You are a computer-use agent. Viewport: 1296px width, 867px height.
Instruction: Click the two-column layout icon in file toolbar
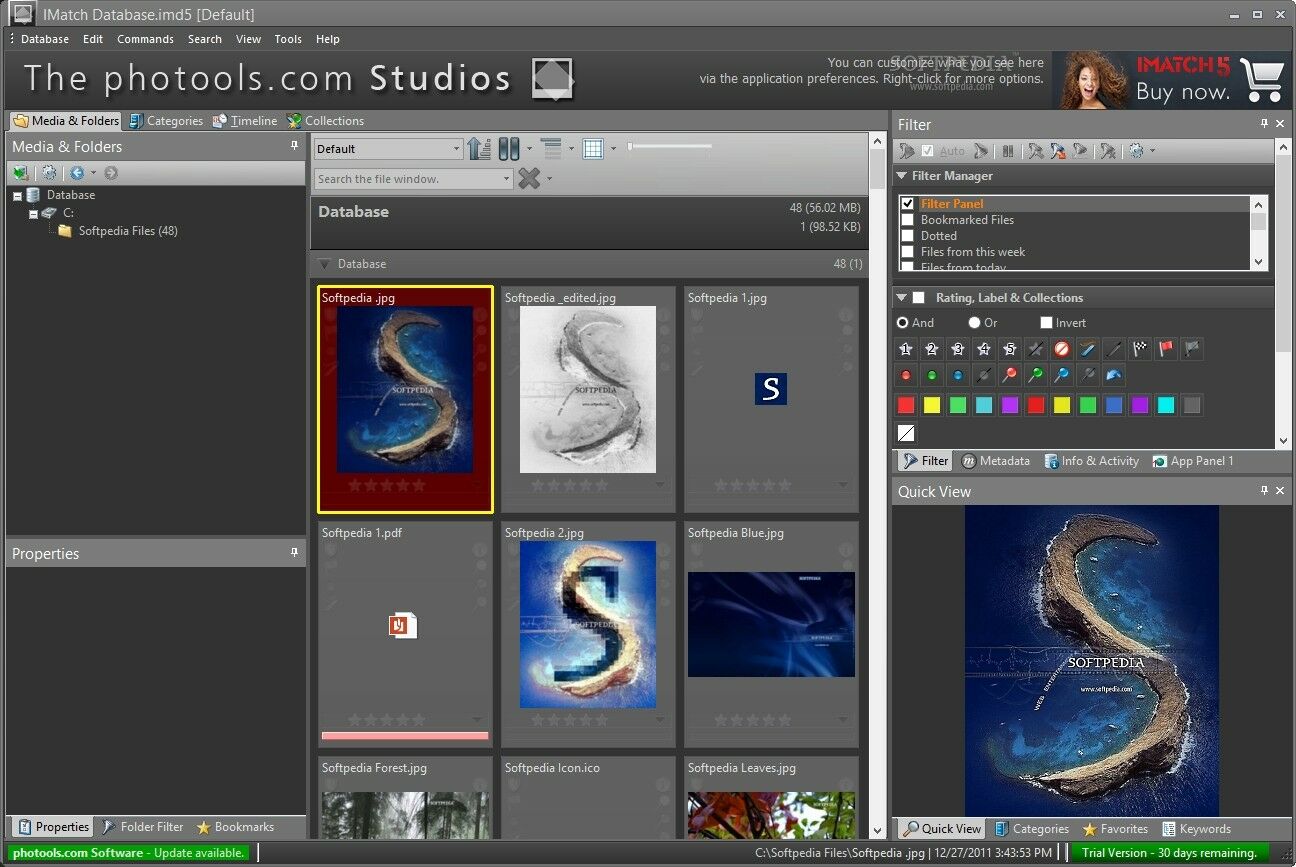click(x=509, y=149)
